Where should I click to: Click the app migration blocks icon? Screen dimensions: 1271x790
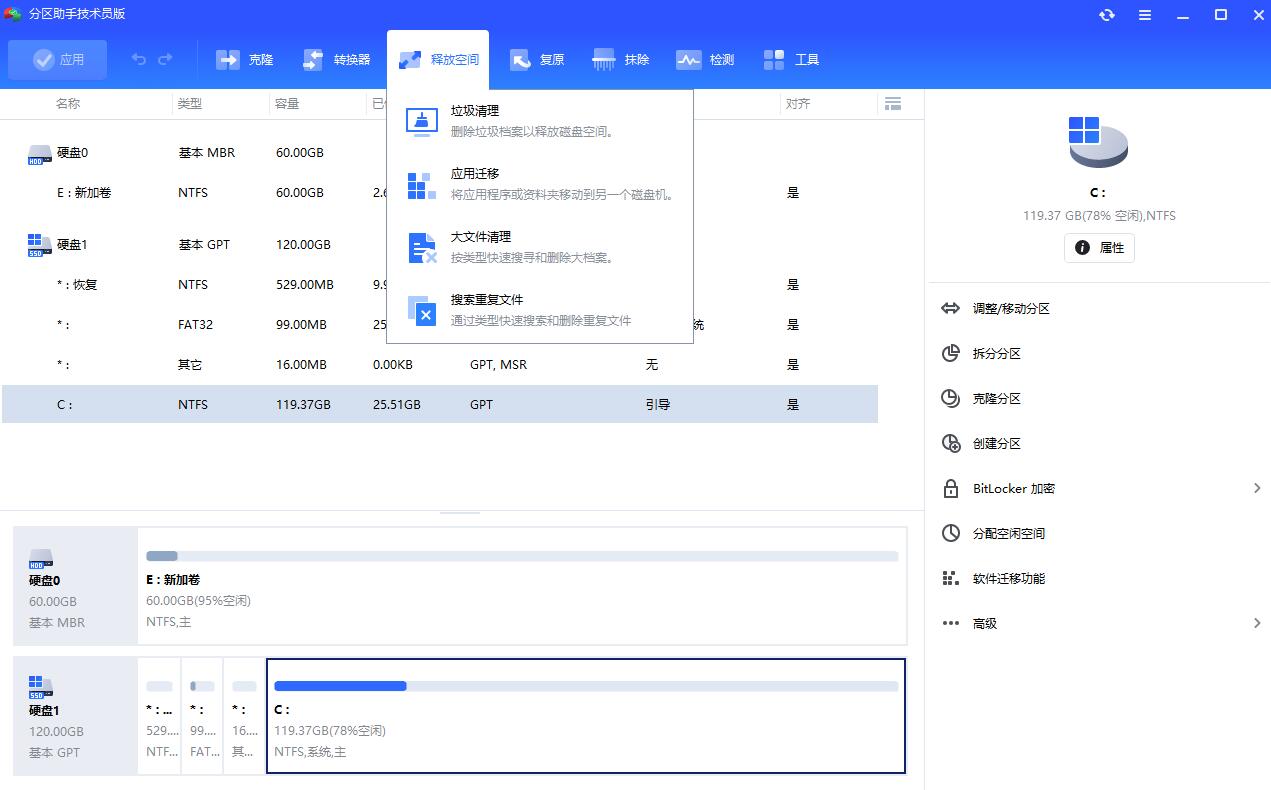(x=422, y=185)
